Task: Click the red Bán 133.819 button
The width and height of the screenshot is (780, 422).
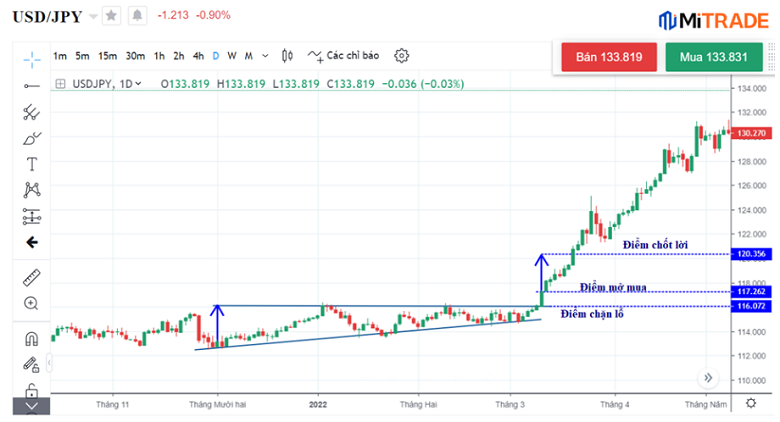Action: 608,57
